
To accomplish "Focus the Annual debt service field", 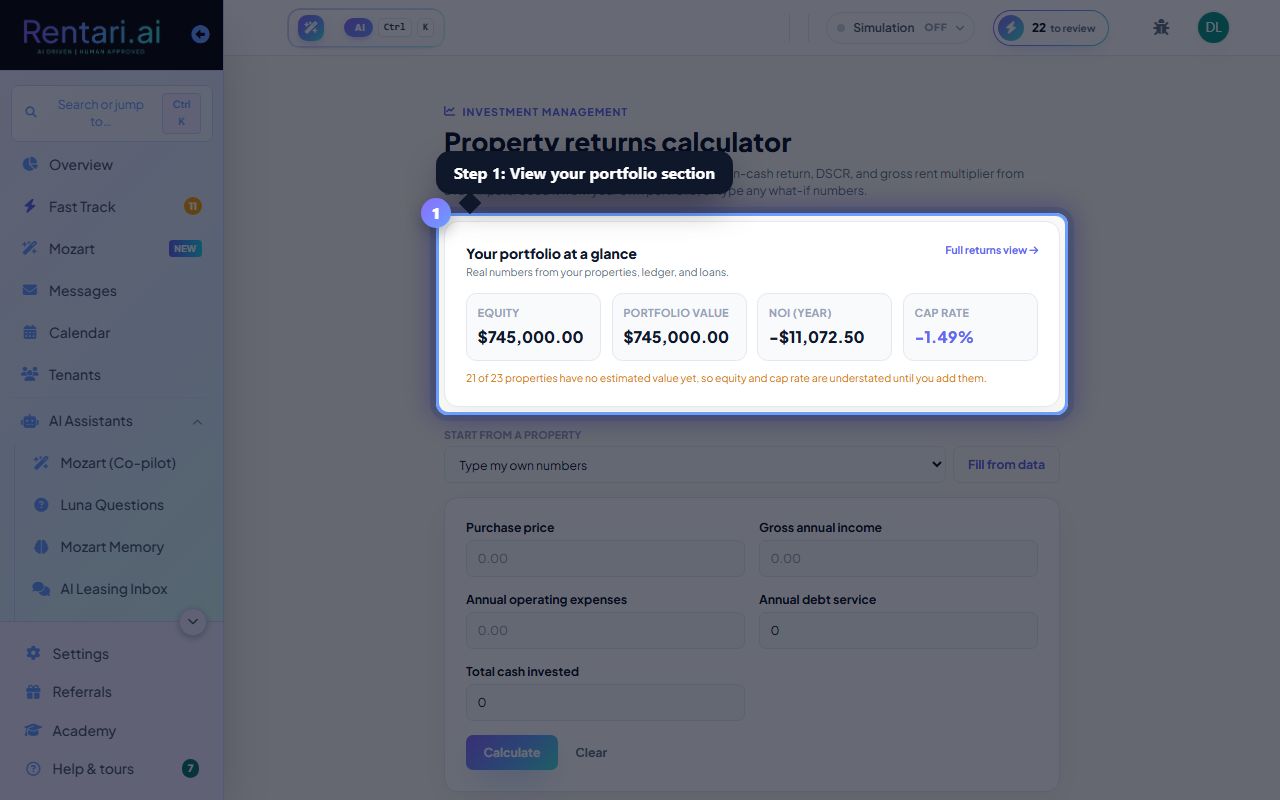I will pyautogui.click(x=898, y=631).
